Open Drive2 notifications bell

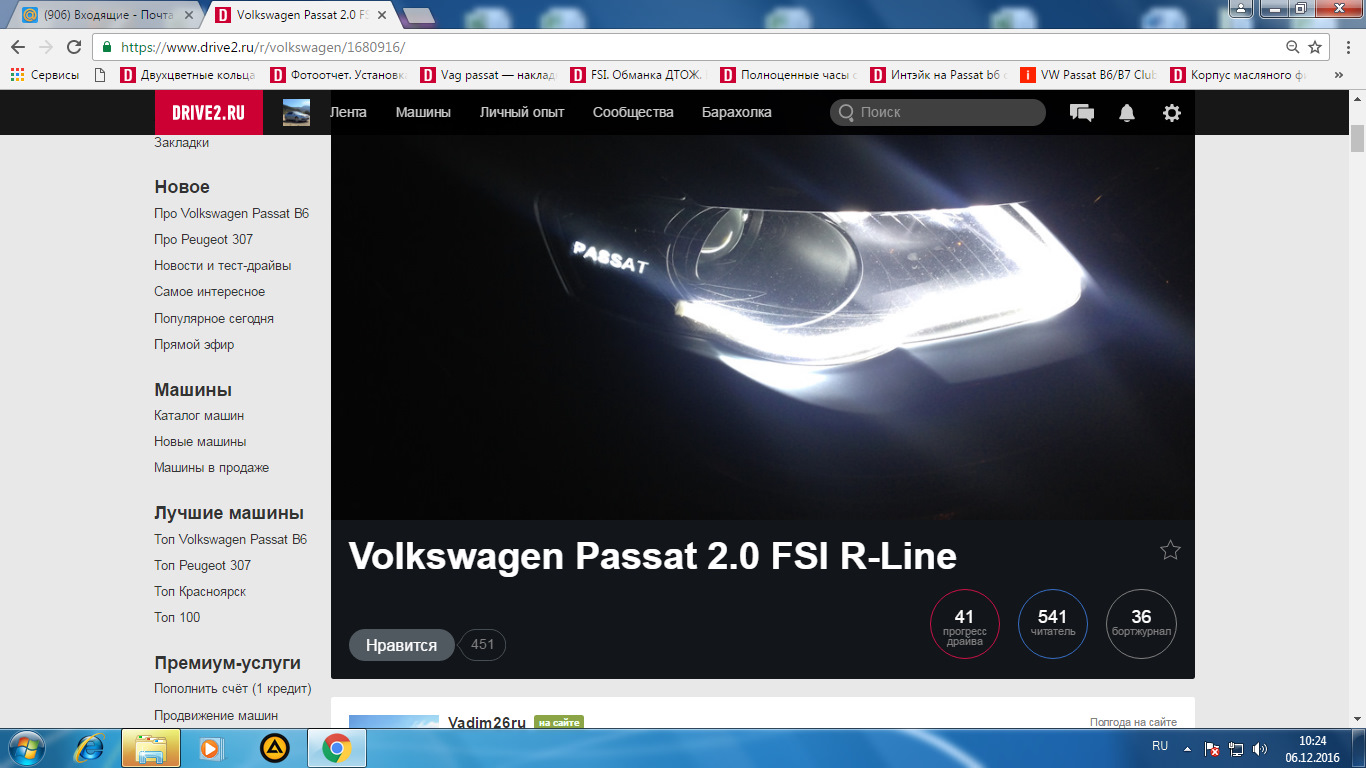click(x=1127, y=113)
